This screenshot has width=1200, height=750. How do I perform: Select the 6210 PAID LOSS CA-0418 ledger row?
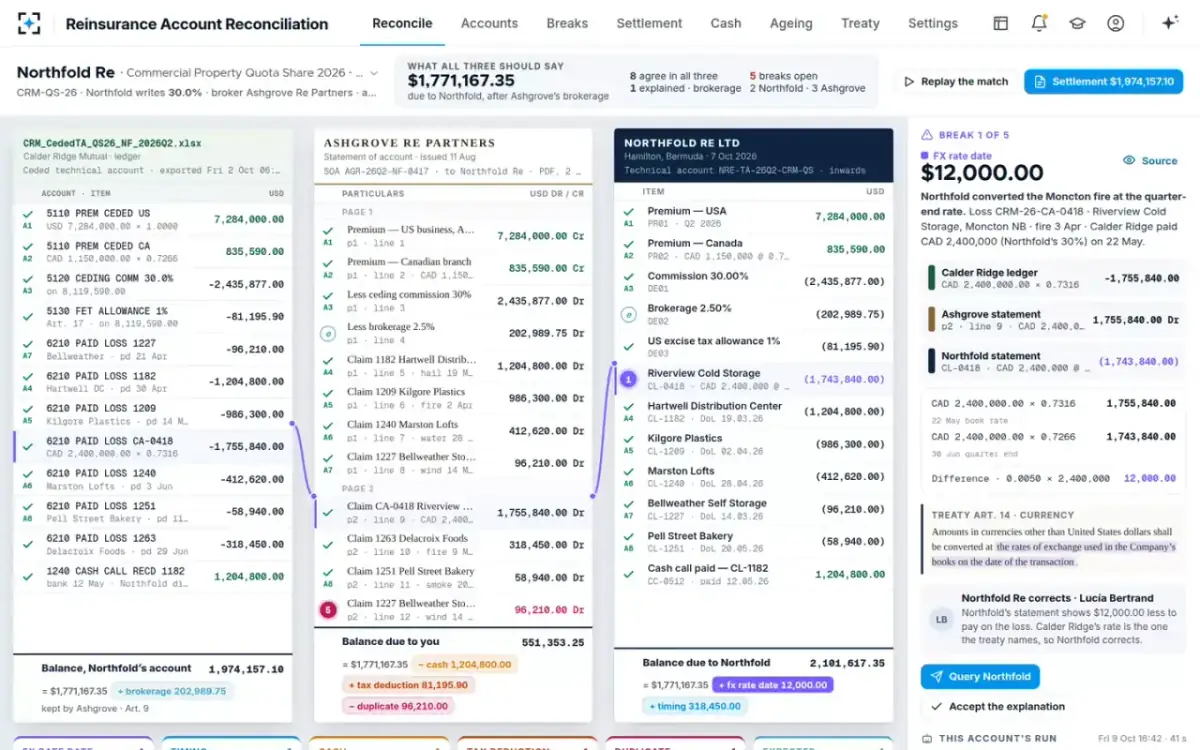click(x=153, y=446)
